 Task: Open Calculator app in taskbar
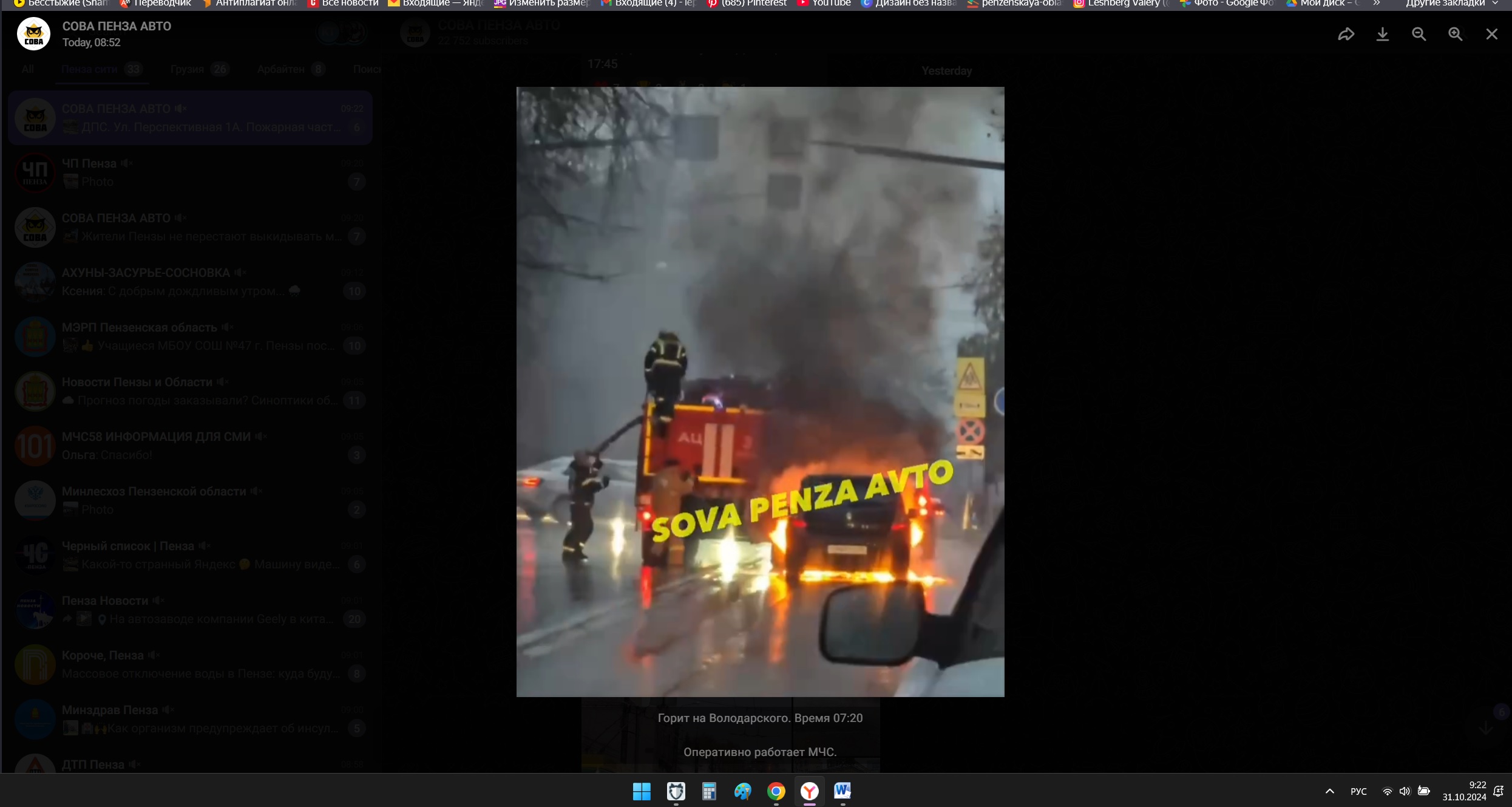[x=709, y=791]
